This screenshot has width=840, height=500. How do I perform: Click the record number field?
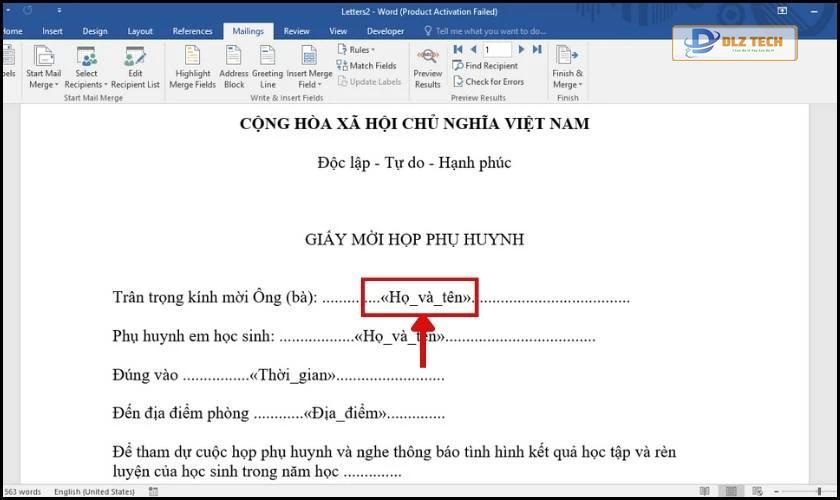[497, 50]
